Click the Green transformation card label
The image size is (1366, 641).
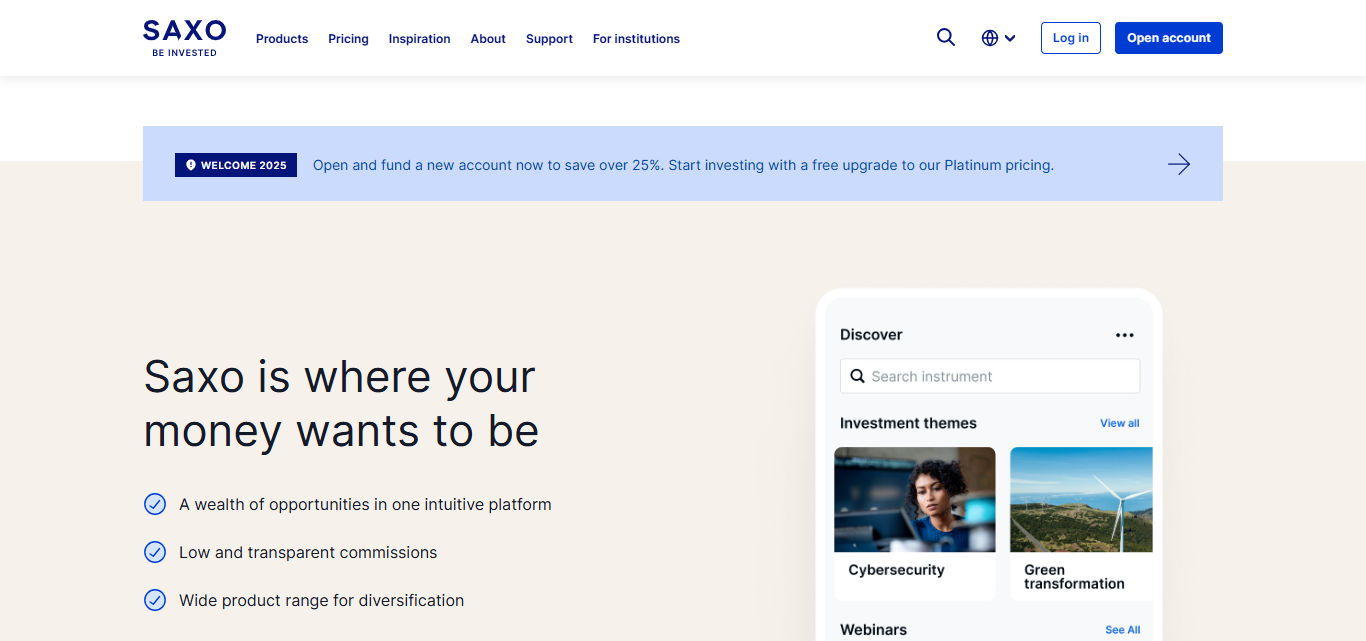pyautogui.click(x=1074, y=577)
